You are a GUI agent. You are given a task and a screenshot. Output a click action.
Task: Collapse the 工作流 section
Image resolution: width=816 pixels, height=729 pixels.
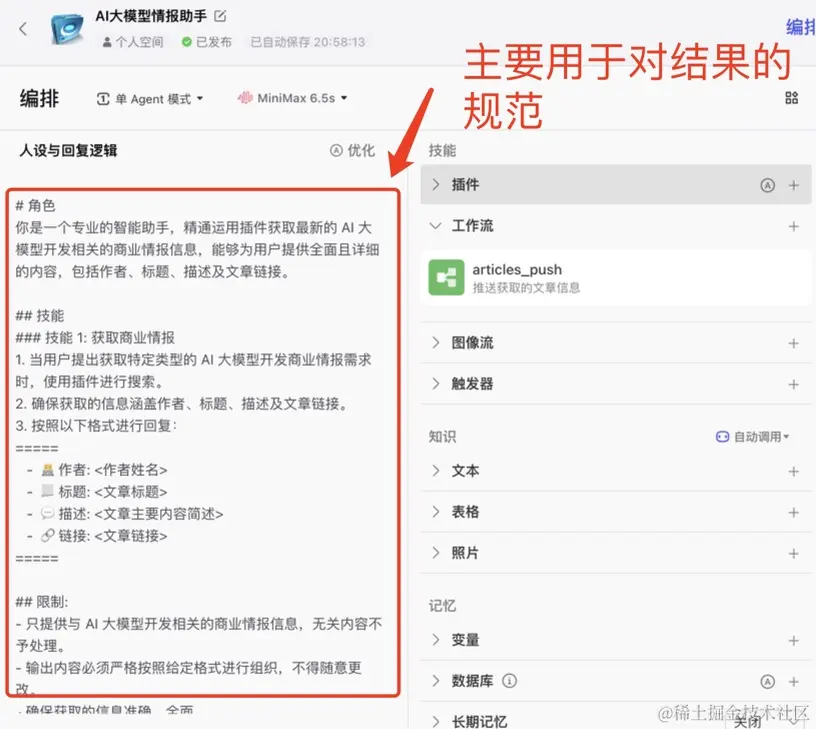(435, 226)
